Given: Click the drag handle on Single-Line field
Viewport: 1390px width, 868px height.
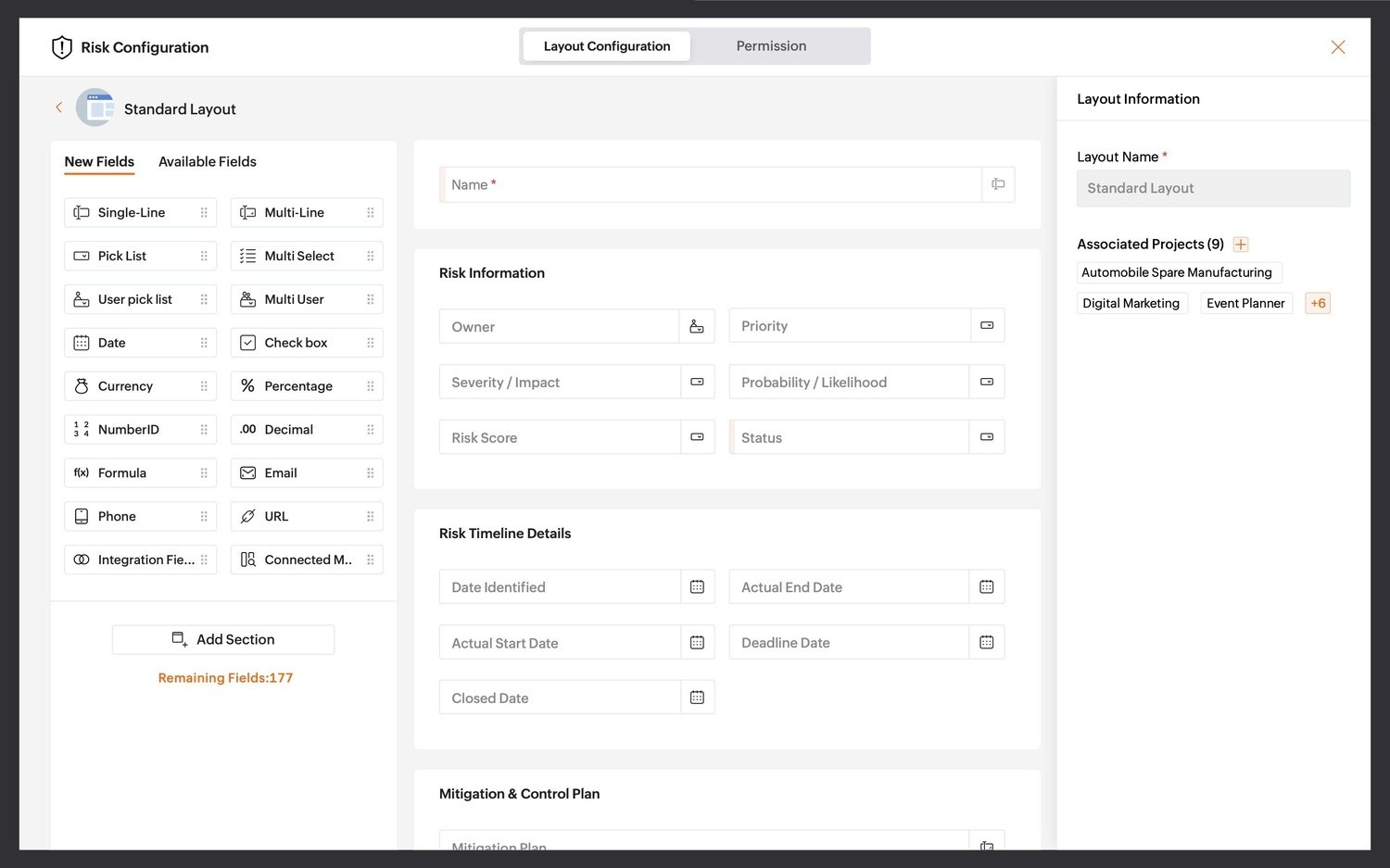Looking at the screenshot, I should coord(204,213).
